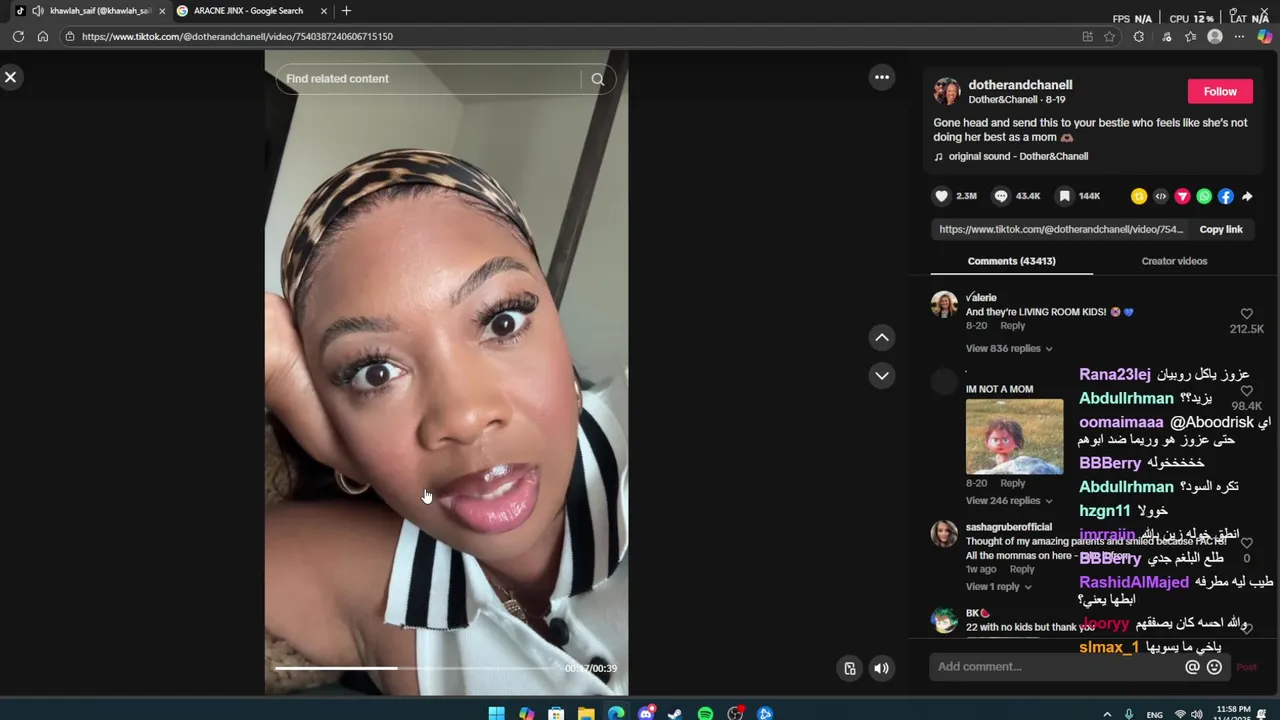Viewport: 1280px width, 720px height.
Task: Open dotherandchanell profile avatar
Action: pos(947,92)
